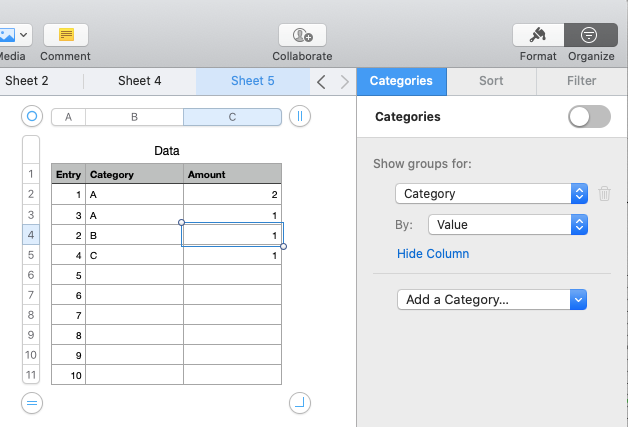Click the add row handle
628x427 pixels.
coord(32,403)
